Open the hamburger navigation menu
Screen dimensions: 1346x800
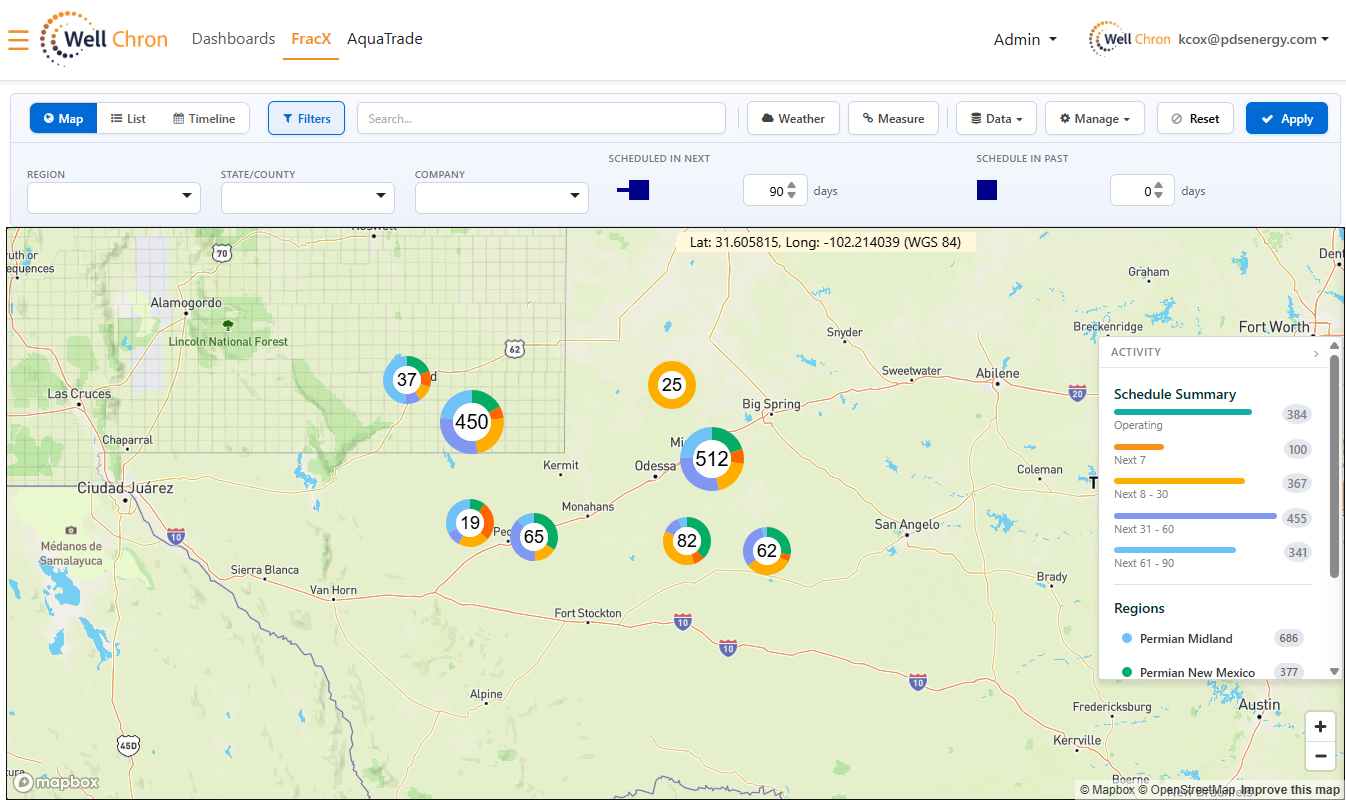click(x=18, y=40)
